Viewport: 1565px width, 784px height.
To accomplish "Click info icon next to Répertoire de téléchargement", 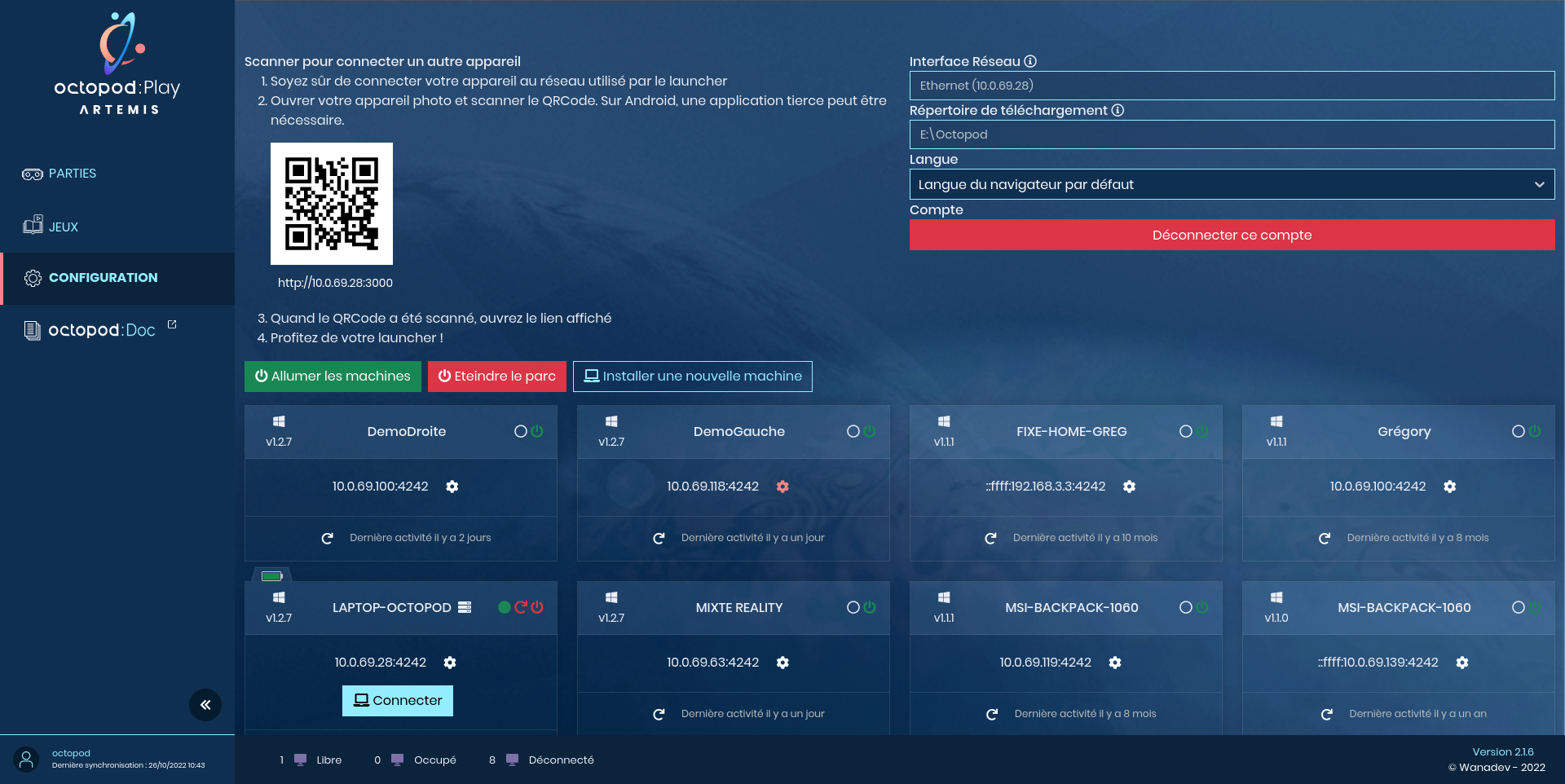I will pos(1118,110).
